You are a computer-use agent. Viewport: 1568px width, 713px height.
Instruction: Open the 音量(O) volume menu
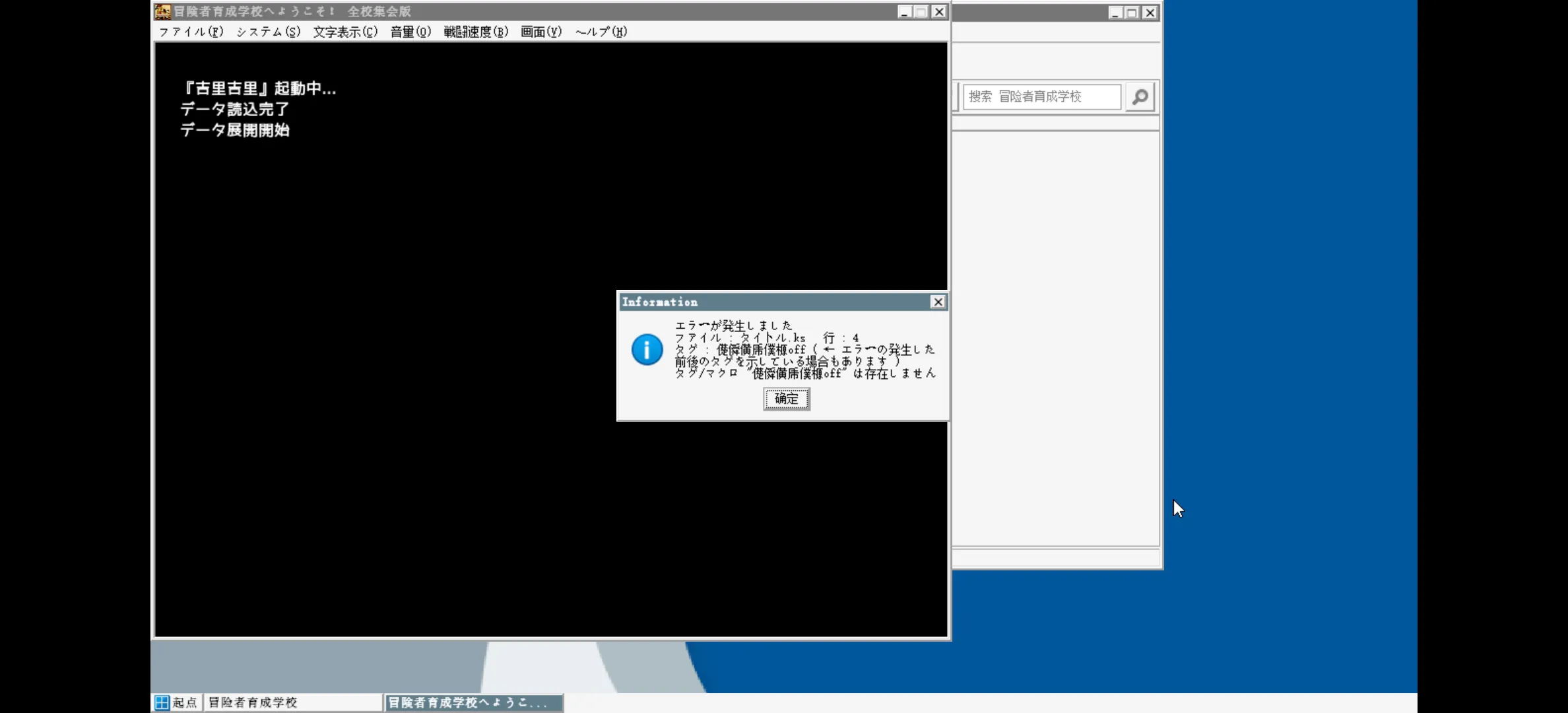click(410, 32)
